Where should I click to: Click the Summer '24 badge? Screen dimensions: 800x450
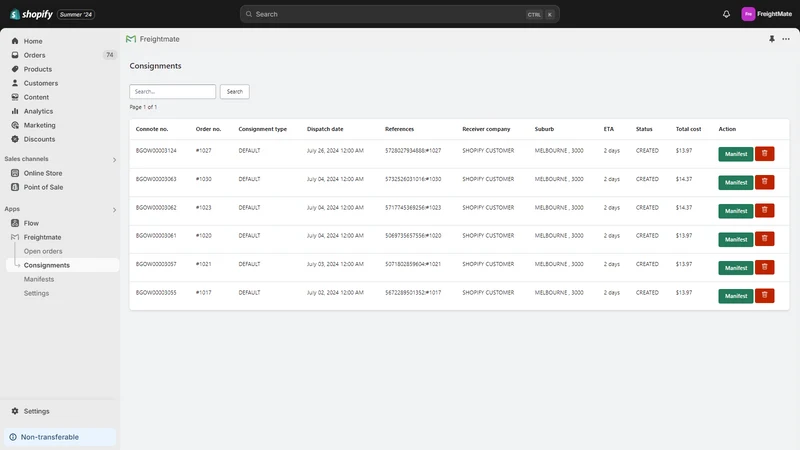coord(76,14)
